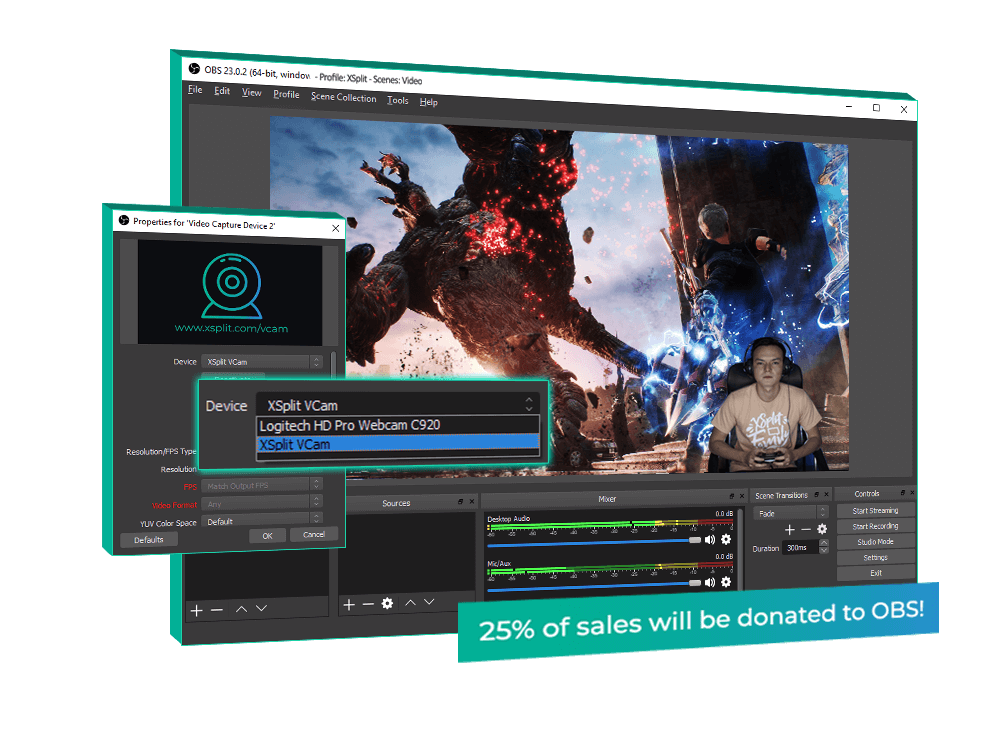Click Start Recording button
The height and width of the screenshot is (750, 1000).
(x=875, y=526)
